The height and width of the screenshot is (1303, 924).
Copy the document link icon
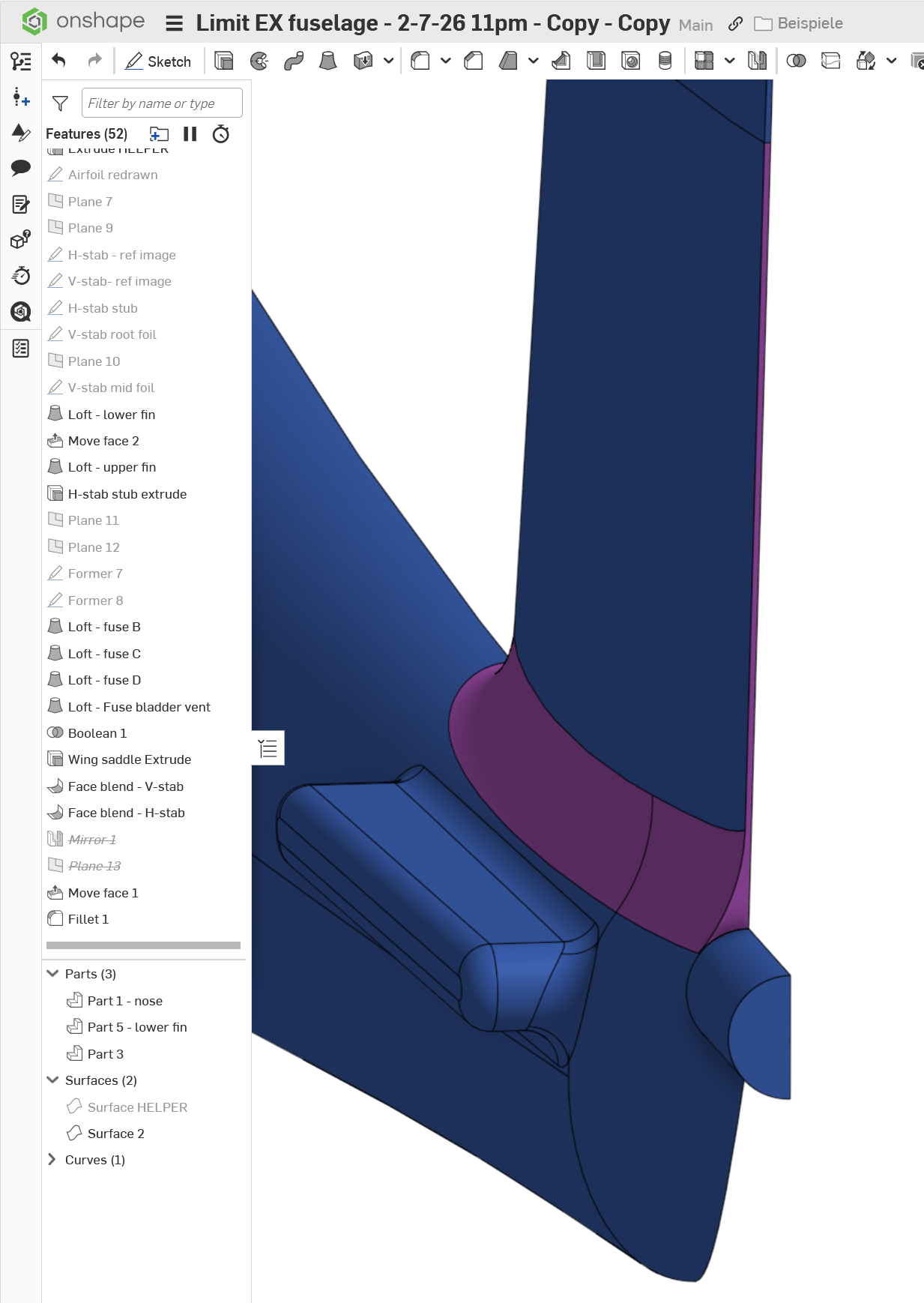click(x=735, y=24)
